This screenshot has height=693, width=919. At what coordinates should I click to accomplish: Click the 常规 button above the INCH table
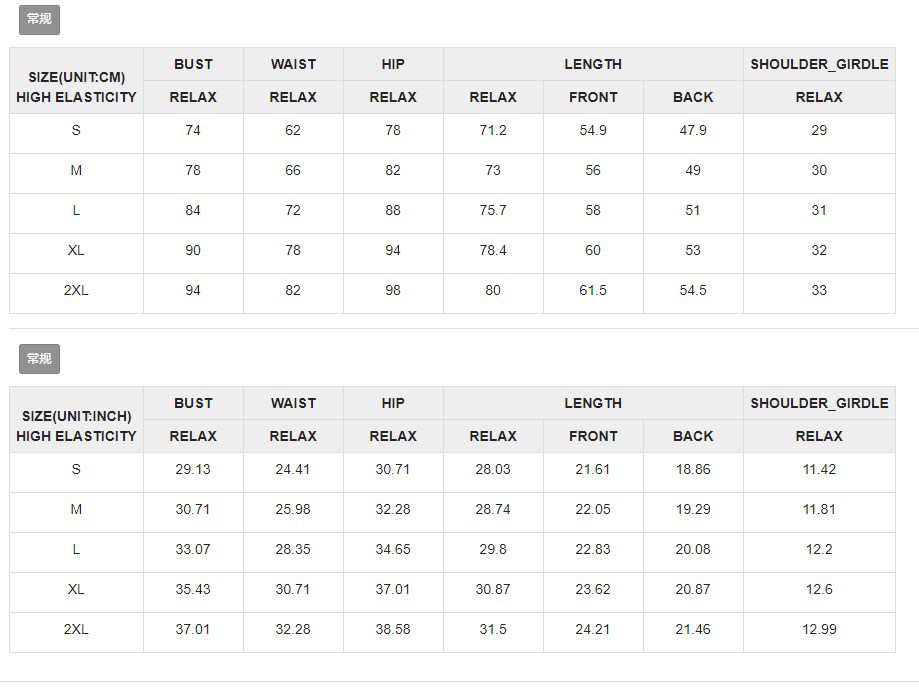39,358
